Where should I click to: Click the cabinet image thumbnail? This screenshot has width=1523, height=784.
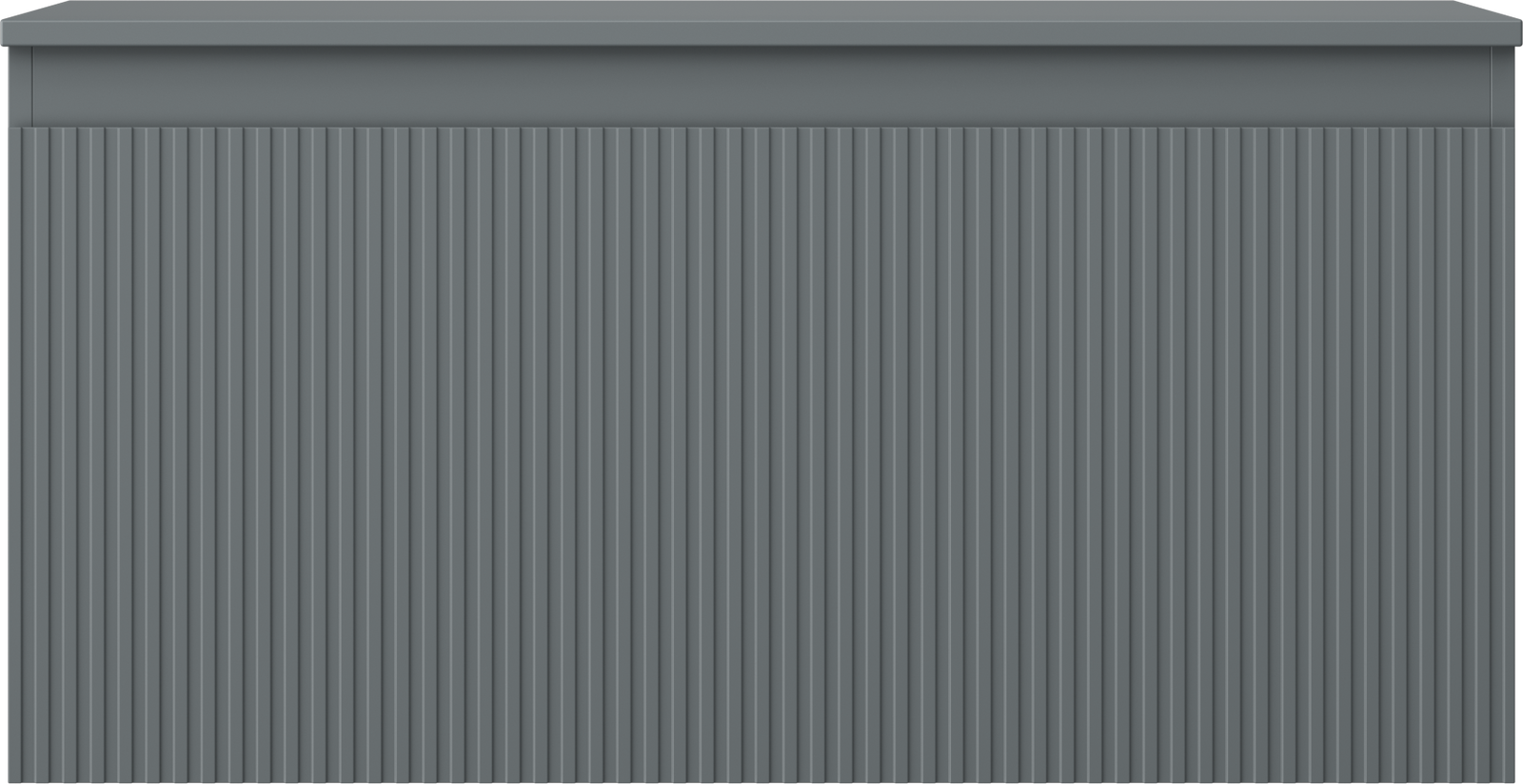tap(761, 392)
